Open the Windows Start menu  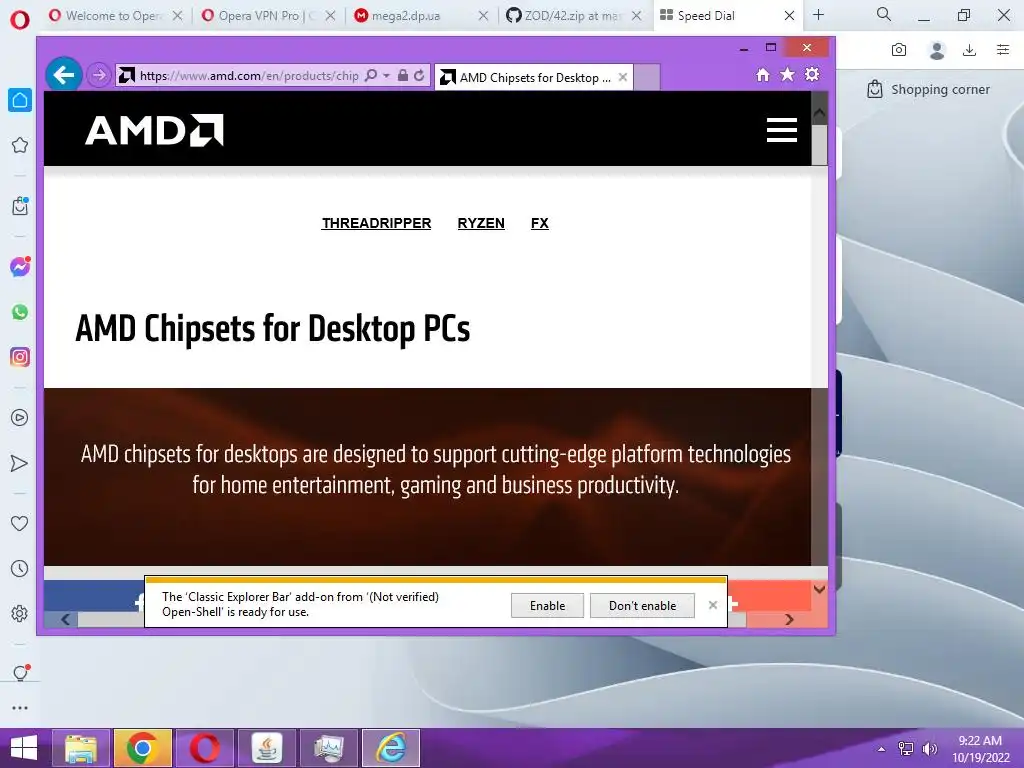[x=24, y=748]
